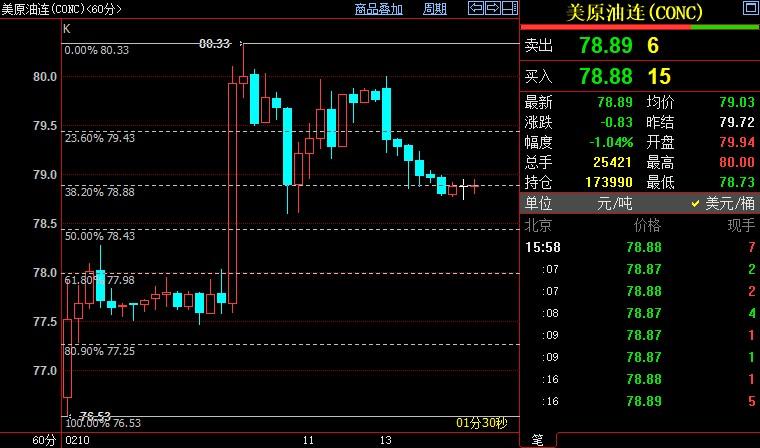
Task: Click the left arrow navigation icon
Action: pyautogui.click(x=477, y=9)
